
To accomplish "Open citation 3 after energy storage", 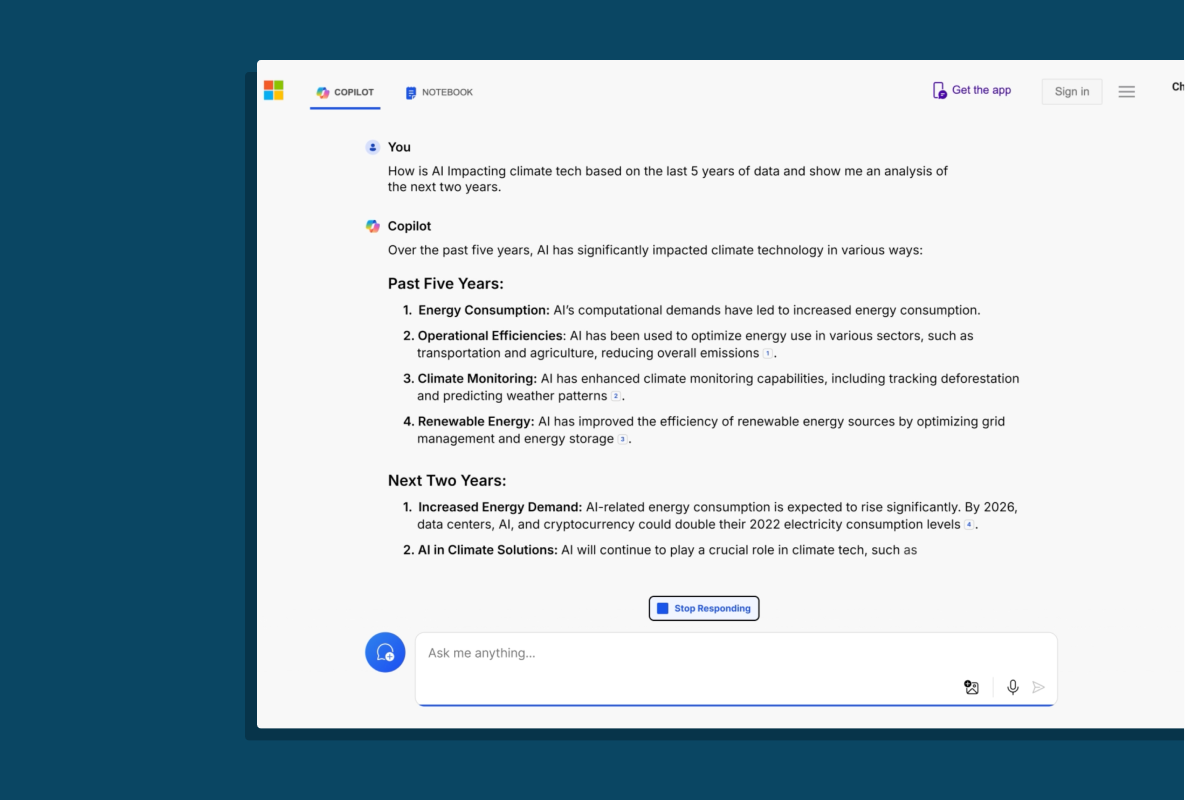I will [623, 440].
